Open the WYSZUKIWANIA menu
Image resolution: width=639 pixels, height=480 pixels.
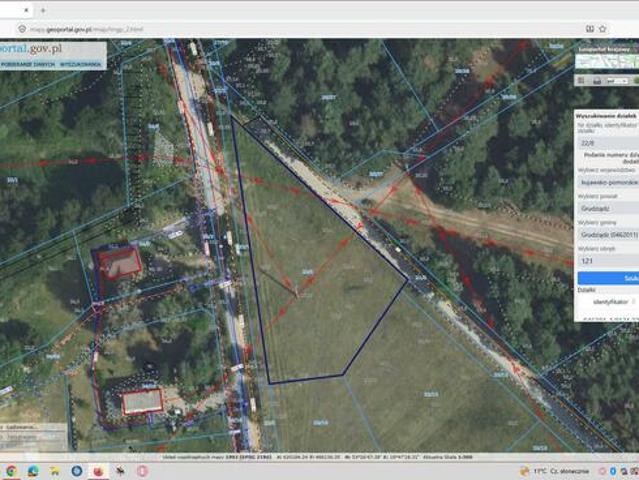pos(80,64)
